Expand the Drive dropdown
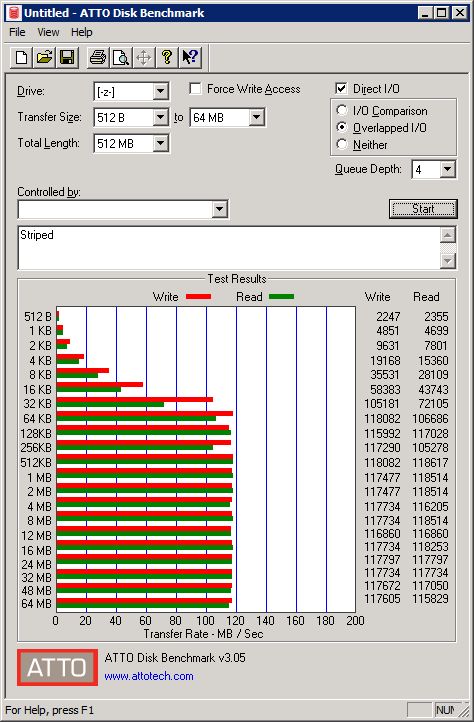The width and height of the screenshot is (474, 722). pyautogui.click(x=160, y=91)
